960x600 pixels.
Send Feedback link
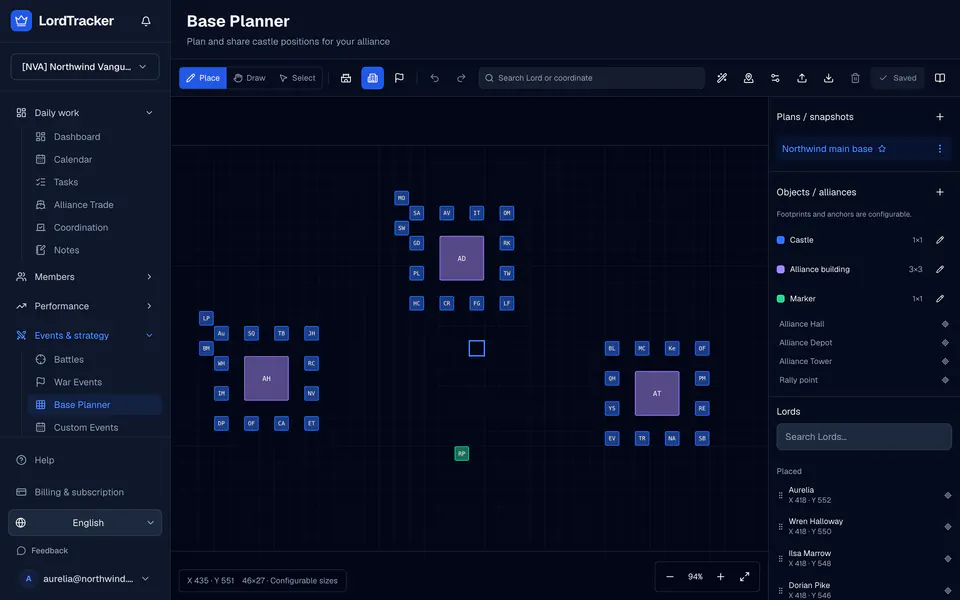click(x=42, y=550)
